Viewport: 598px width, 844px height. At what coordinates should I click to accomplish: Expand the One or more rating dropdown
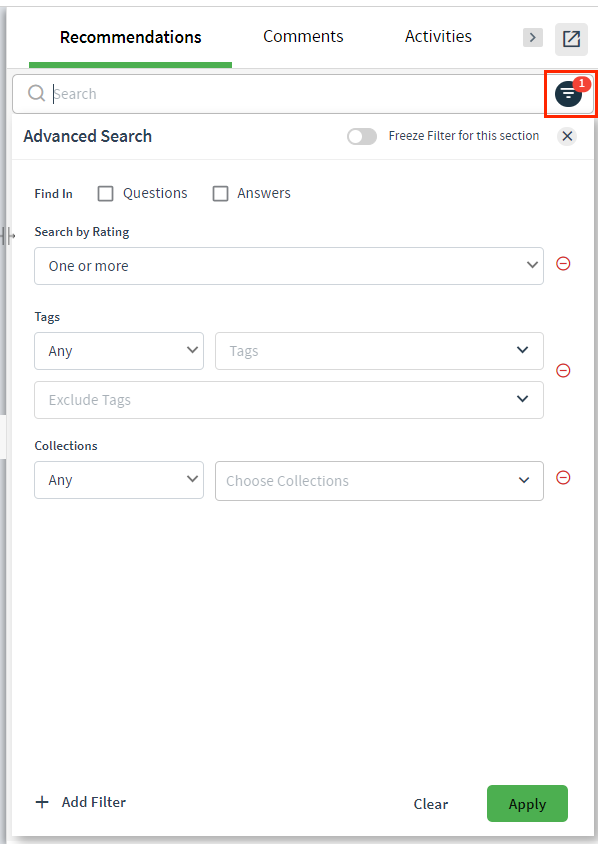coord(289,266)
